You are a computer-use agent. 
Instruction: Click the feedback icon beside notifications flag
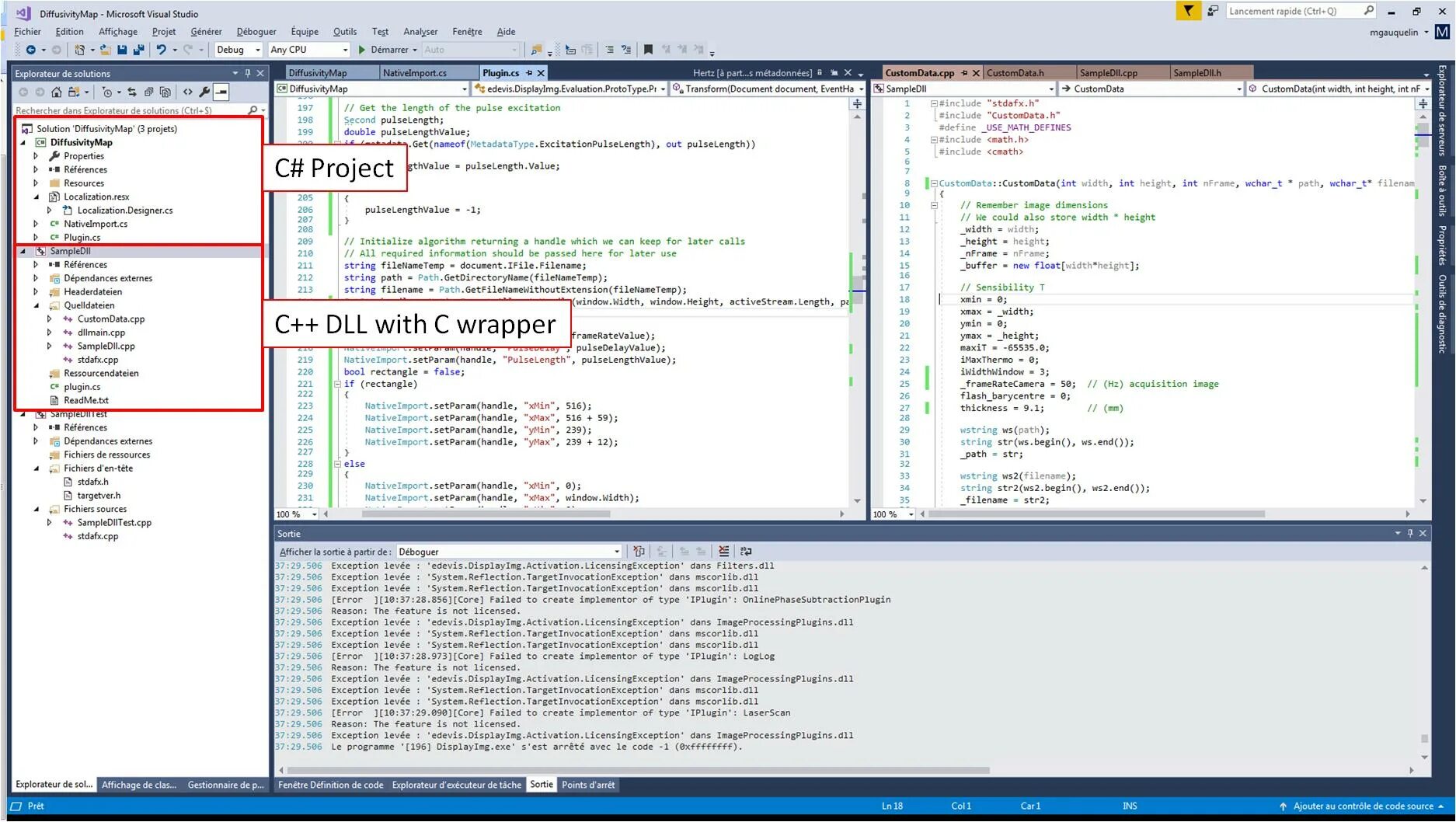(x=1212, y=11)
